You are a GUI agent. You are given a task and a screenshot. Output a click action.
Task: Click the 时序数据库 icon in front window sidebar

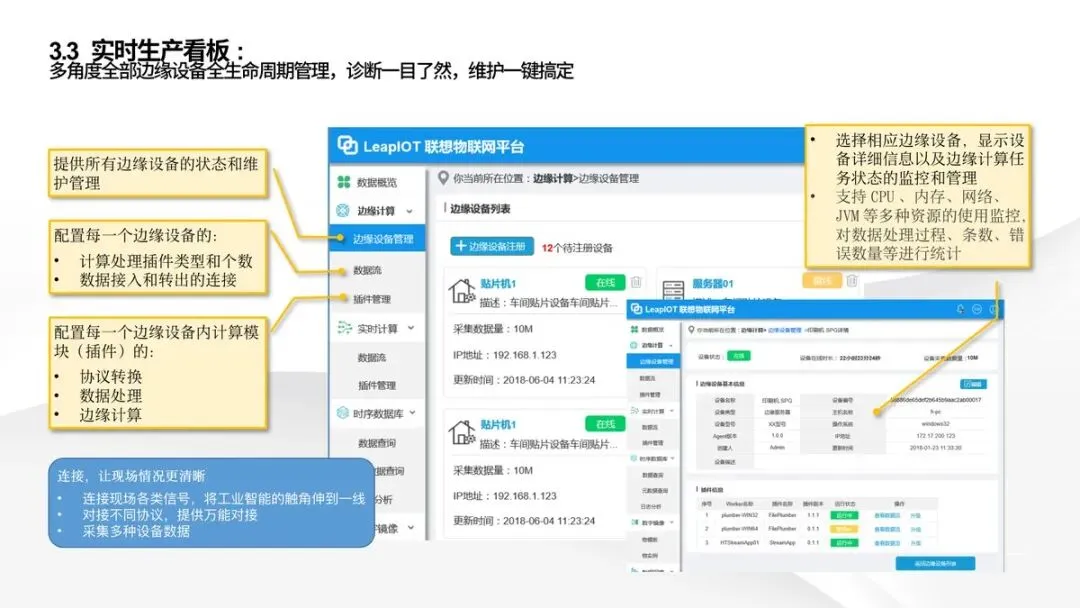pos(634,459)
